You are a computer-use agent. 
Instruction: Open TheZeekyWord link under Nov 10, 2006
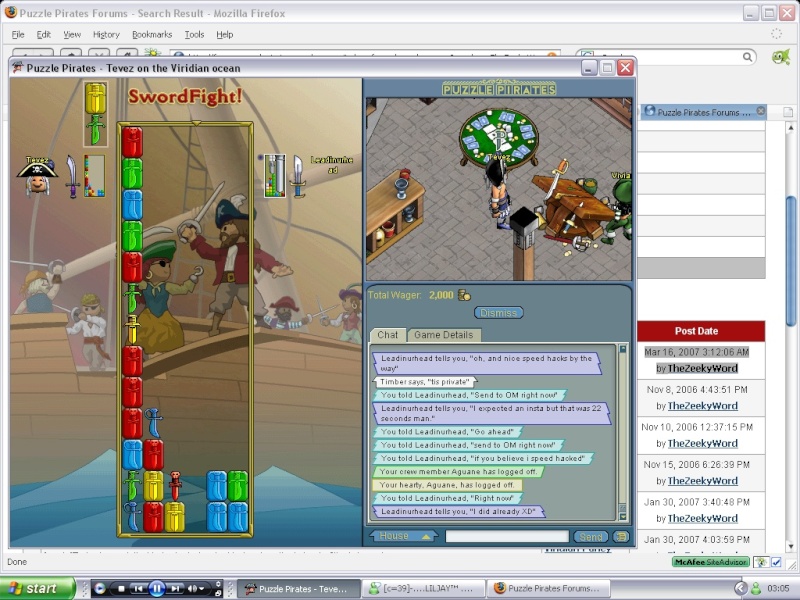coord(703,443)
